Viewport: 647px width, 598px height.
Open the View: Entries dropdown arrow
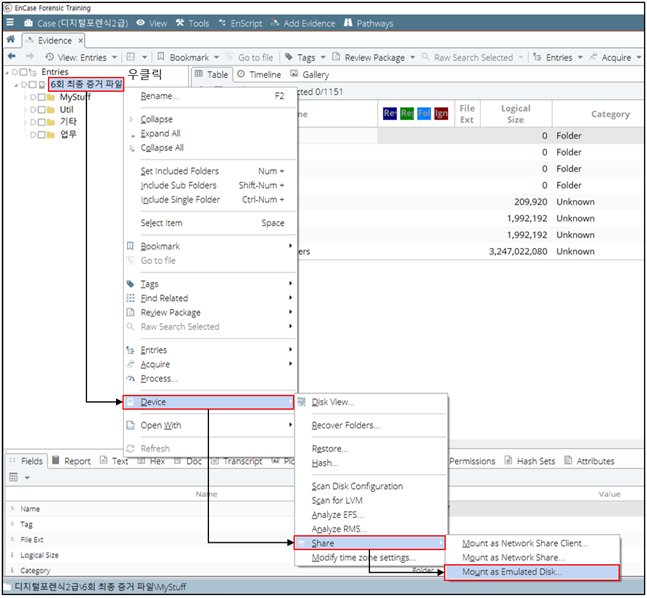tap(114, 57)
